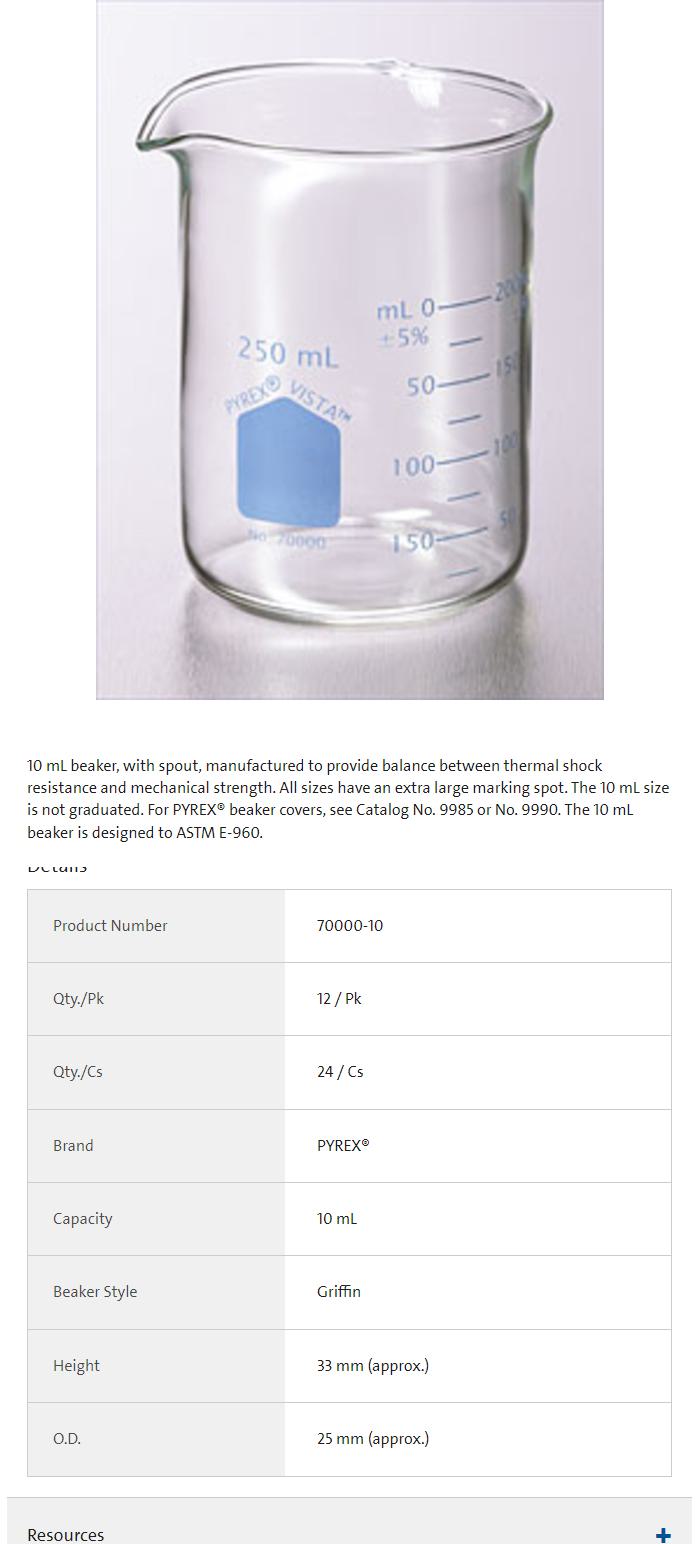The width and height of the screenshot is (700, 1544).
Task: Click the Capacity label cell
Action: (x=82, y=1219)
